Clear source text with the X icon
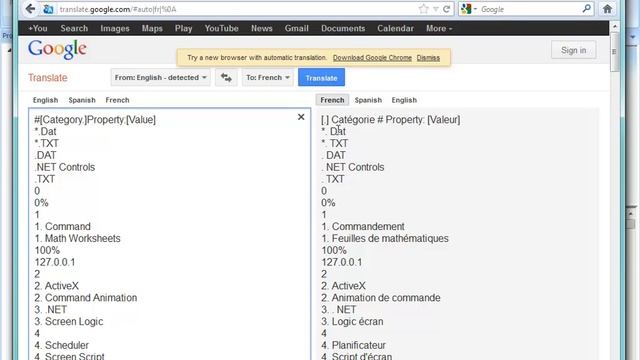 [301, 117]
